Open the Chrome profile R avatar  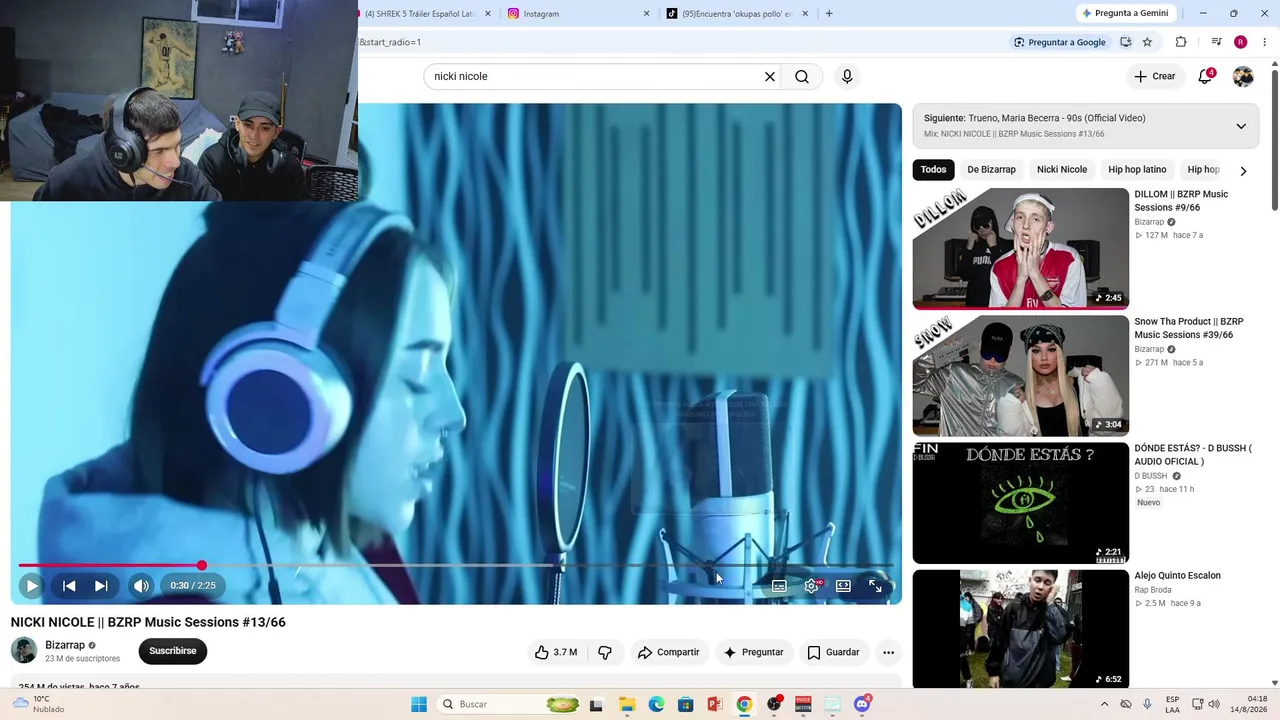[x=1240, y=42]
